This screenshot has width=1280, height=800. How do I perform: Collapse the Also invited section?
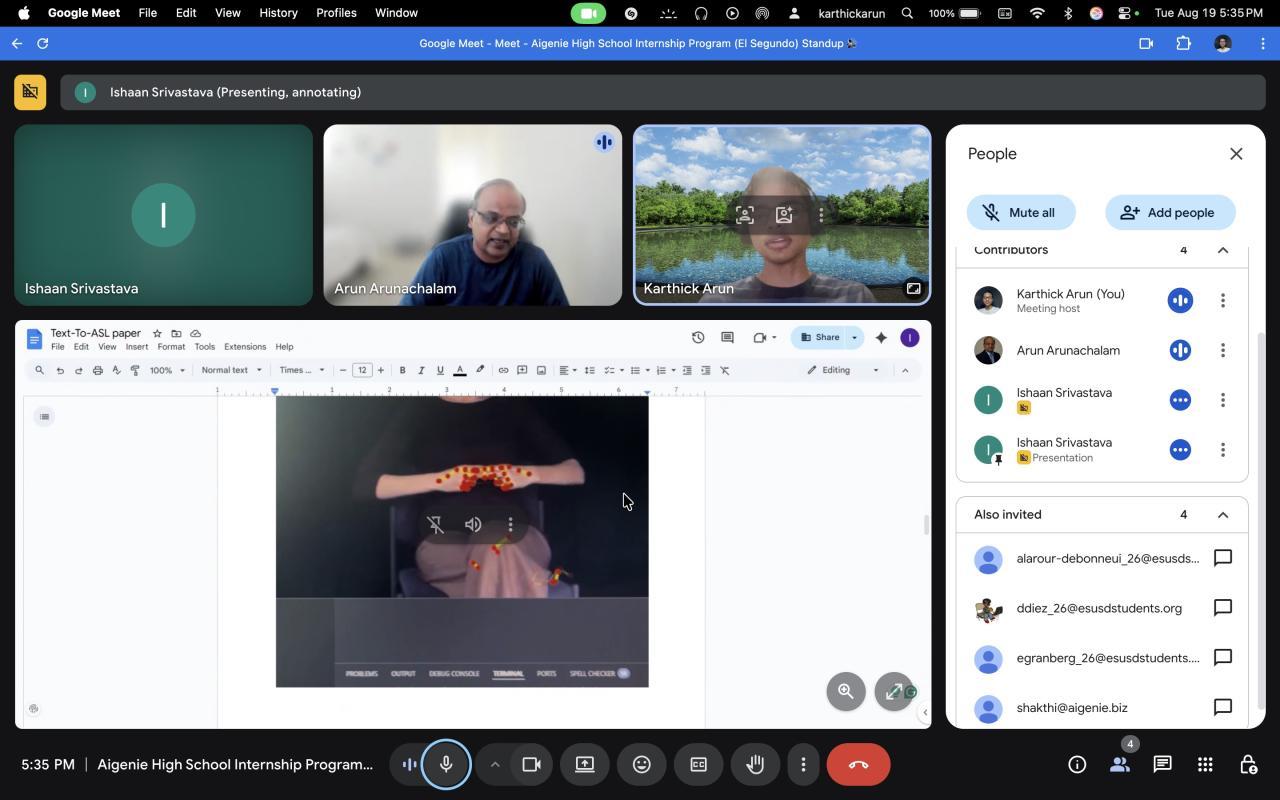tap(1222, 515)
